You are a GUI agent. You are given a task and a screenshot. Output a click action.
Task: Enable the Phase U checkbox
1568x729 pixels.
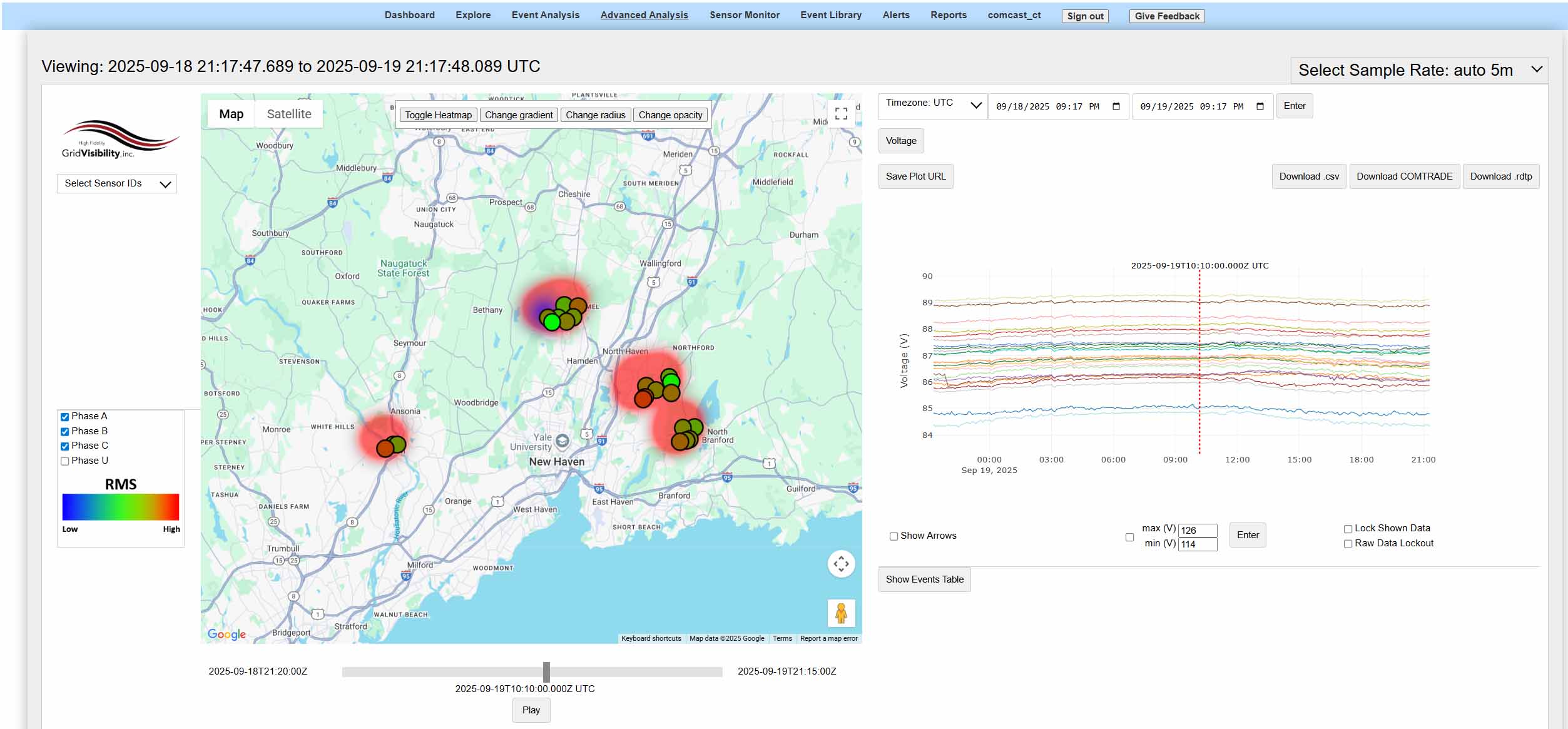pyautogui.click(x=64, y=461)
